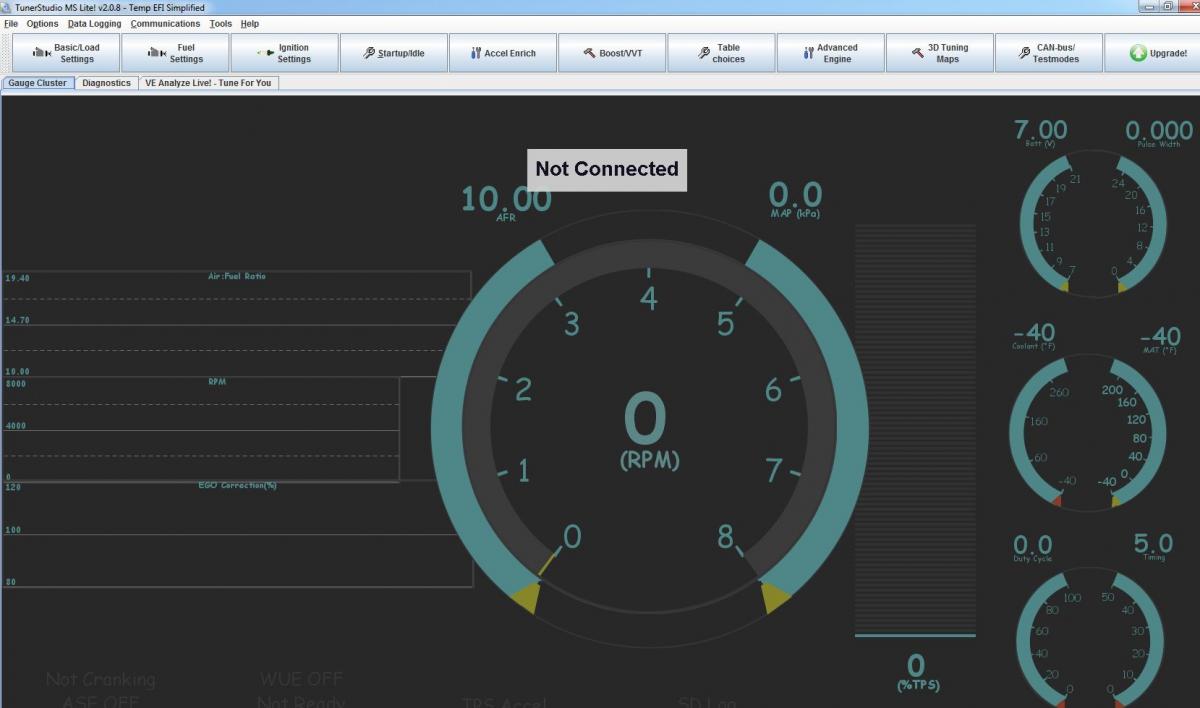Click the engine icon on Basic/Load Settings
Viewport: 1200px width, 708px height.
[x=41, y=53]
